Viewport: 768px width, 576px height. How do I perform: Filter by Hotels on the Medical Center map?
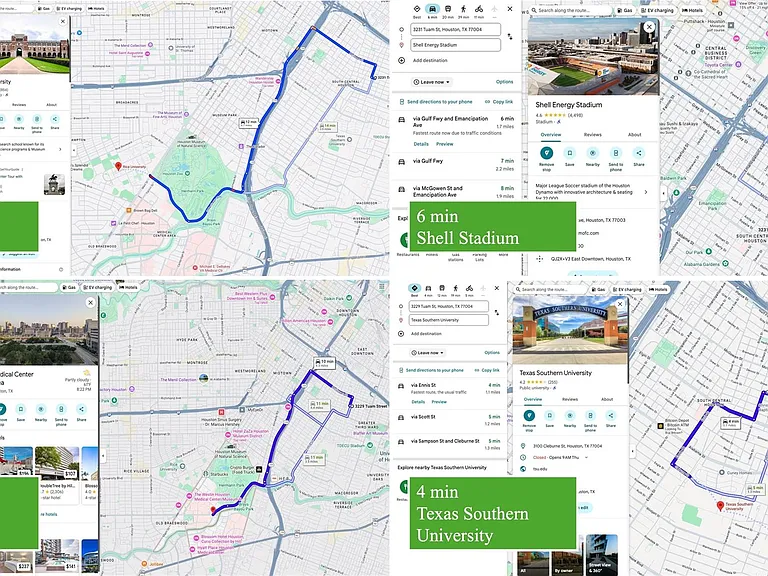(x=128, y=288)
